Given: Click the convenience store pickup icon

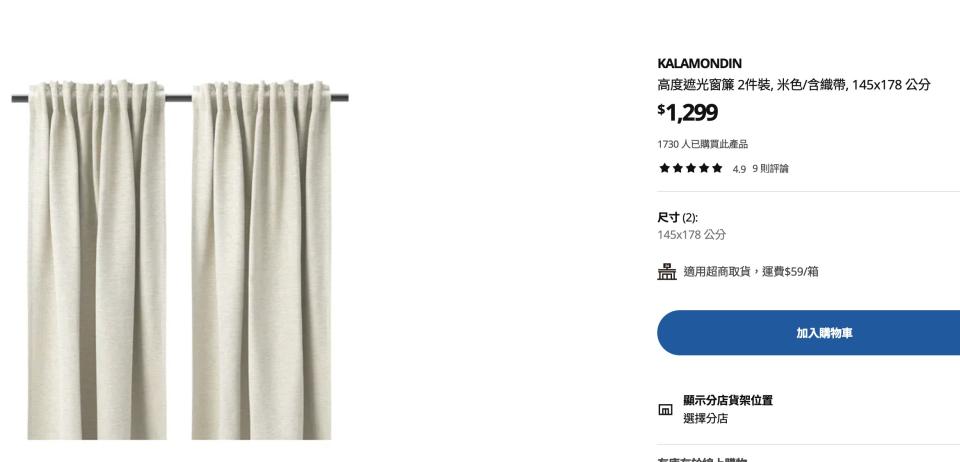Looking at the screenshot, I should click(667, 271).
